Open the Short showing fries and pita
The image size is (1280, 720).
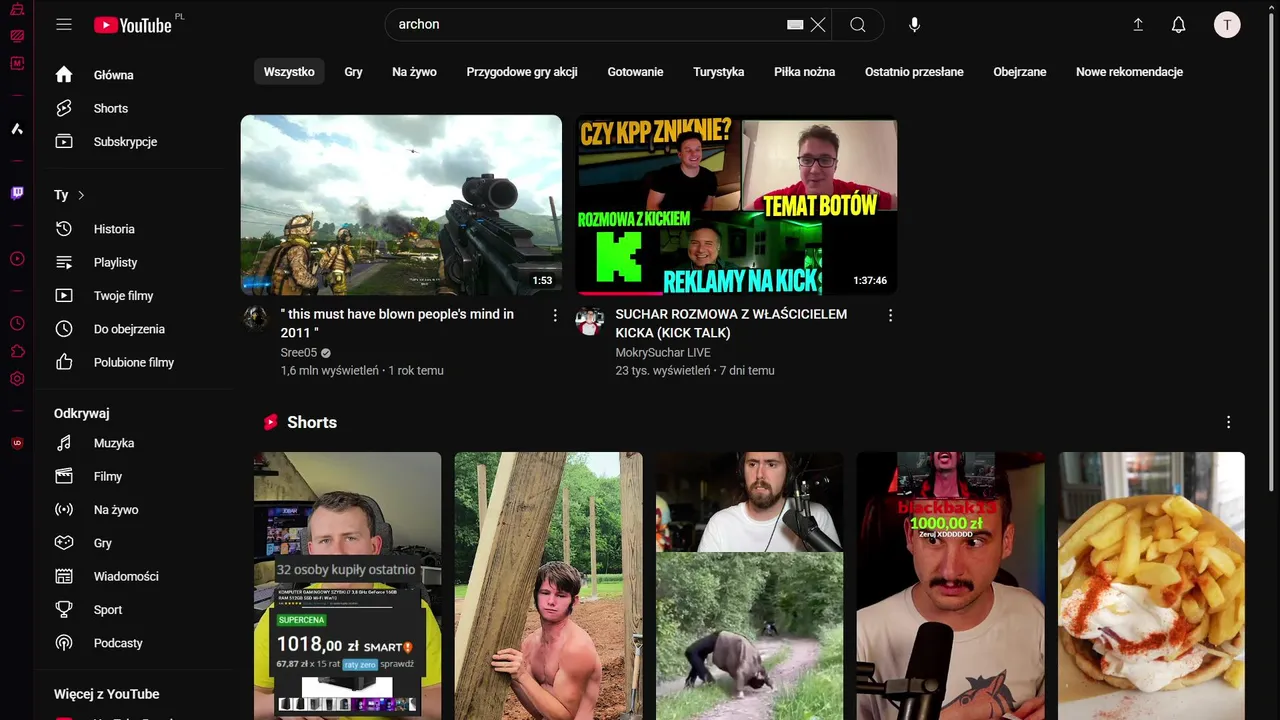pos(1152,586)
